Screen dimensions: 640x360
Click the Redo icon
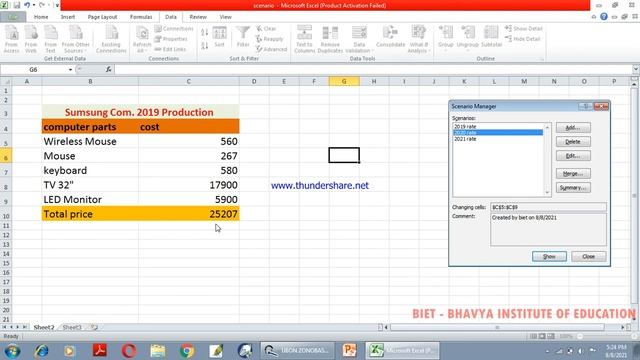click(x=42, y=5)
